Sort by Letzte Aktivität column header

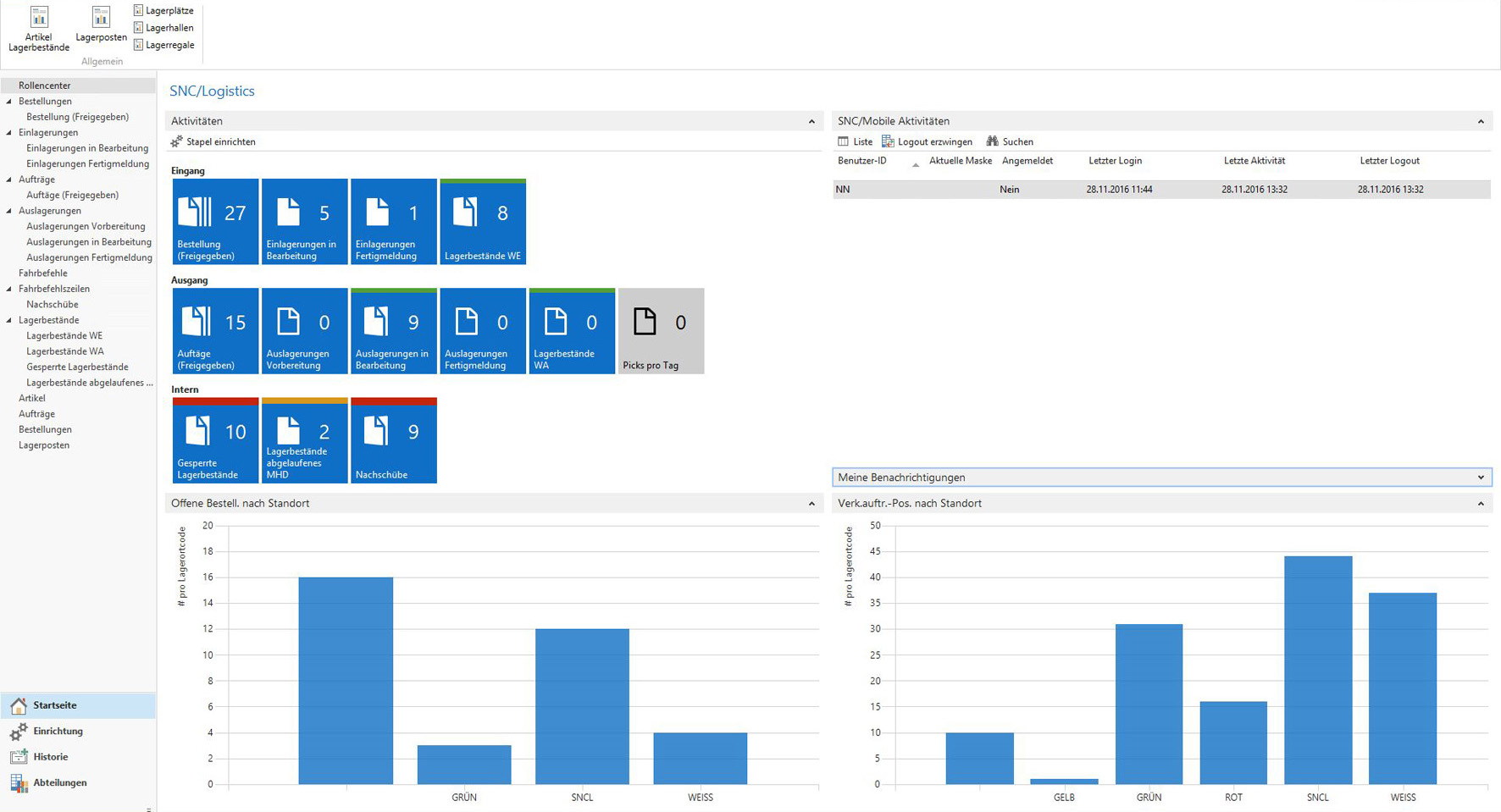coord(1255,161)
